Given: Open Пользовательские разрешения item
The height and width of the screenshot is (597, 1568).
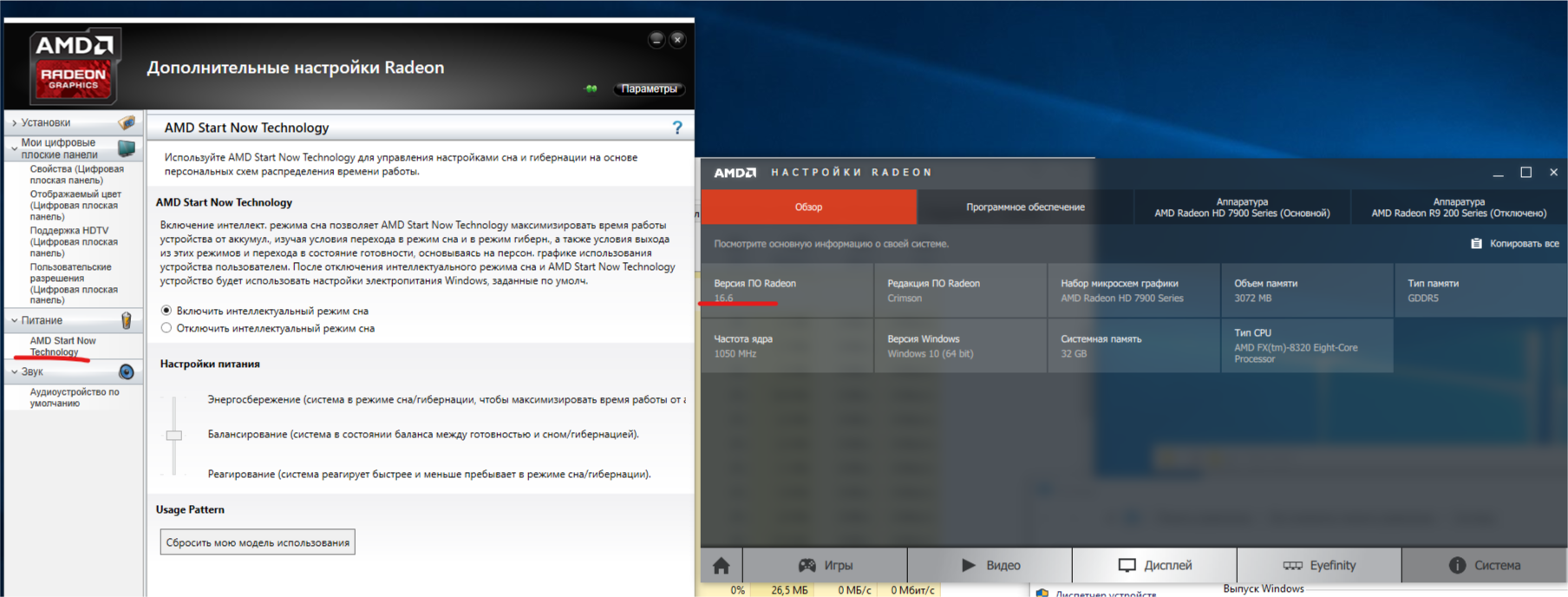Looking at the screenshot, I should click(x=74, y=284).
